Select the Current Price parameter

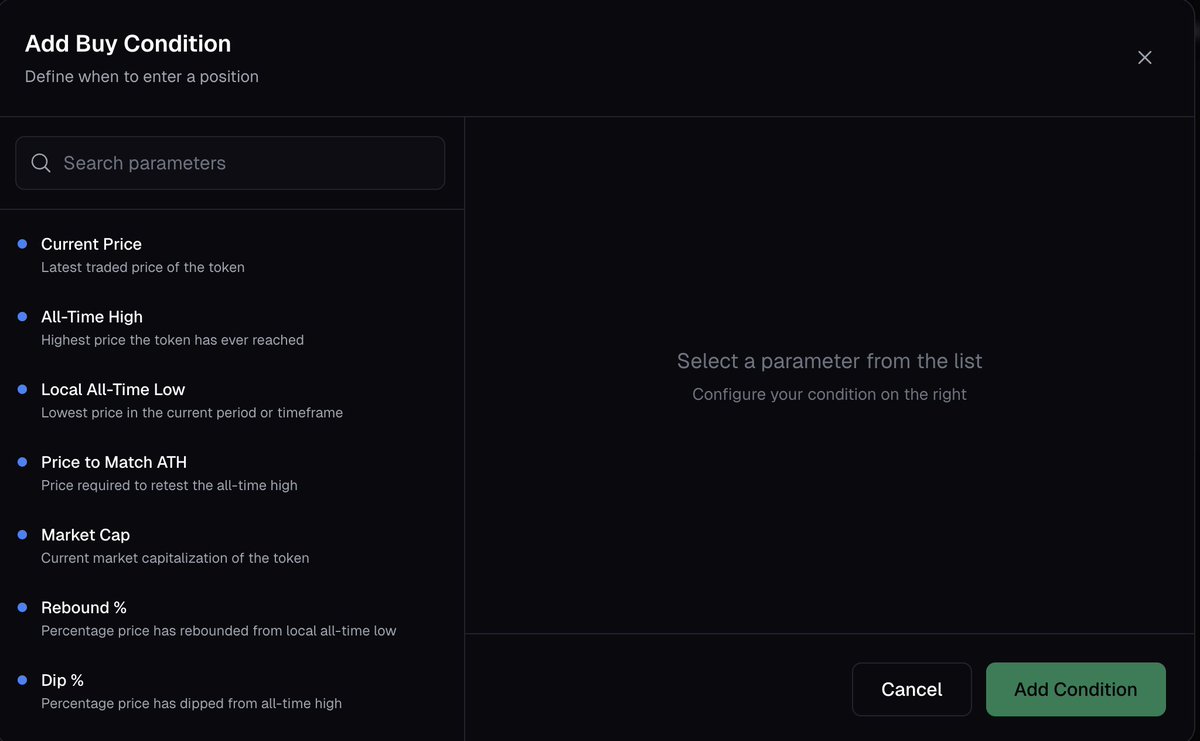[x=232, y=255]
